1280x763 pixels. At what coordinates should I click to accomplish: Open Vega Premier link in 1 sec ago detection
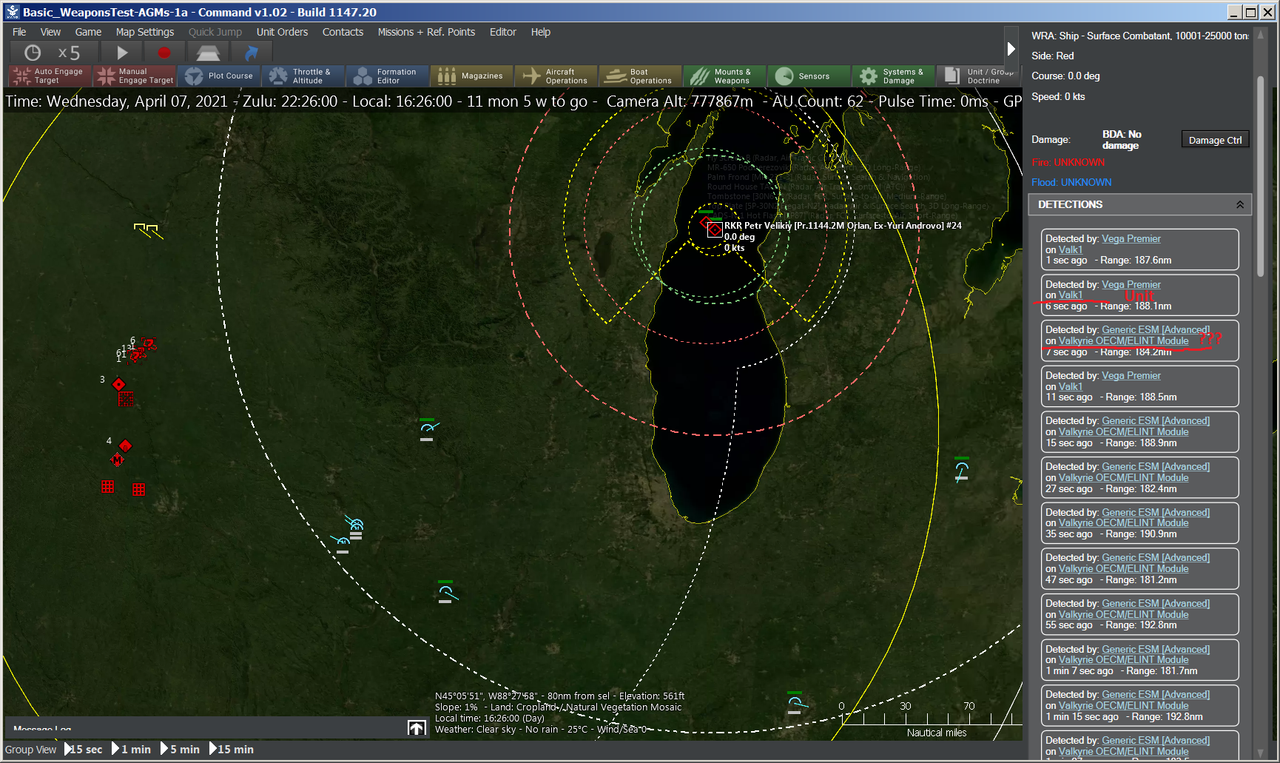coord(1131,239)
